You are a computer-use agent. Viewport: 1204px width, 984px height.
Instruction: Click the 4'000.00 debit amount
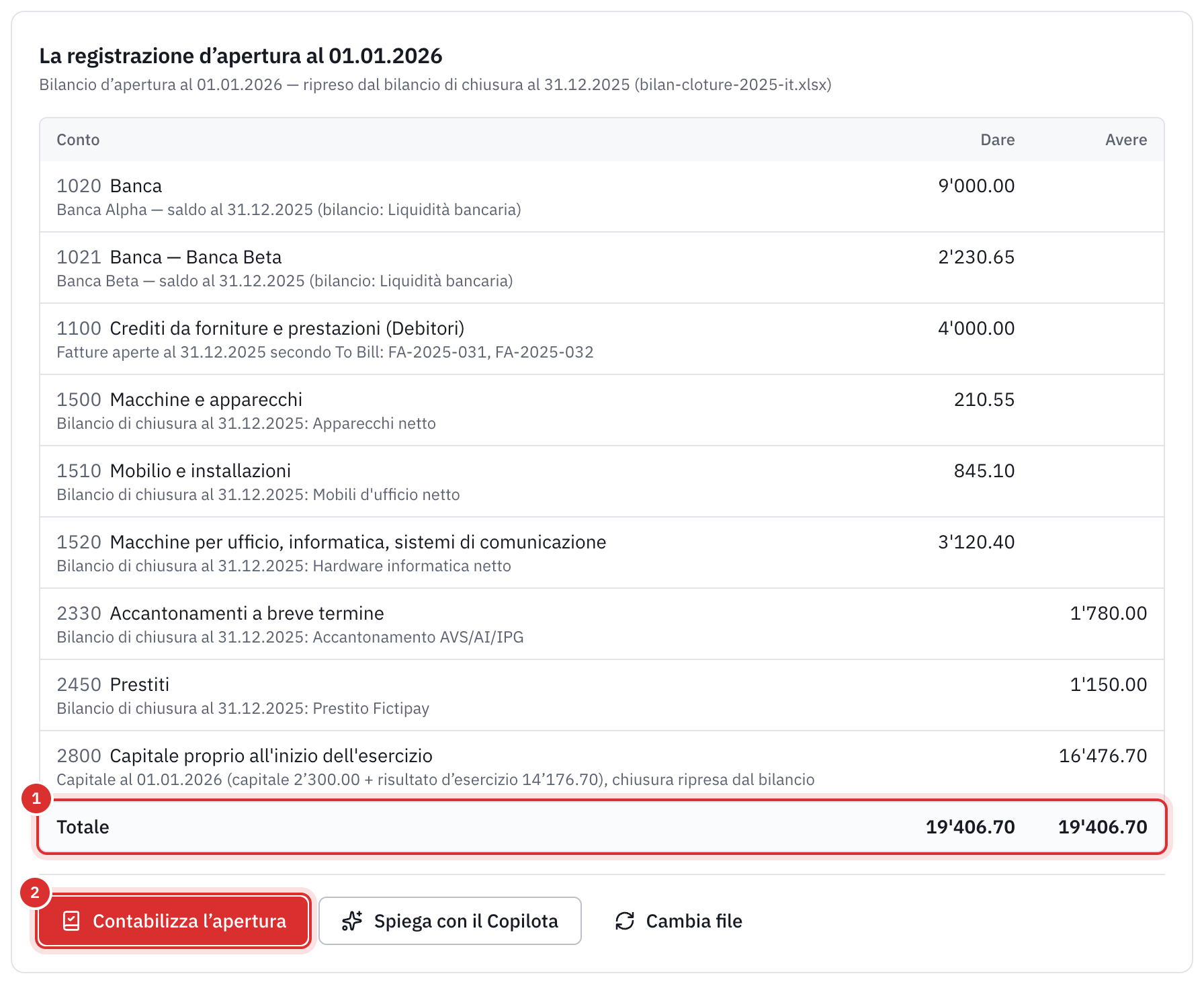pyautogui.click(x=976, y=328)
